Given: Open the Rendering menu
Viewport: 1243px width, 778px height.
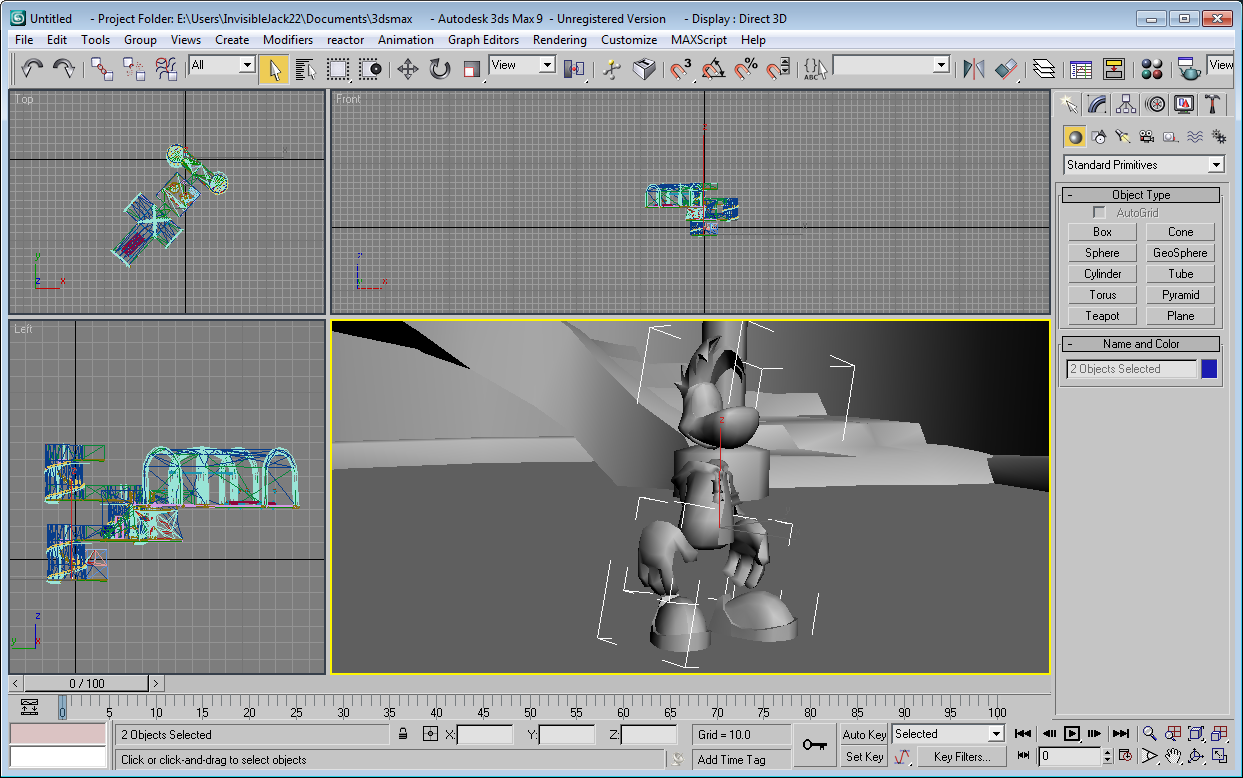Looking at the screenshot, I should click(x=560, y=40).
